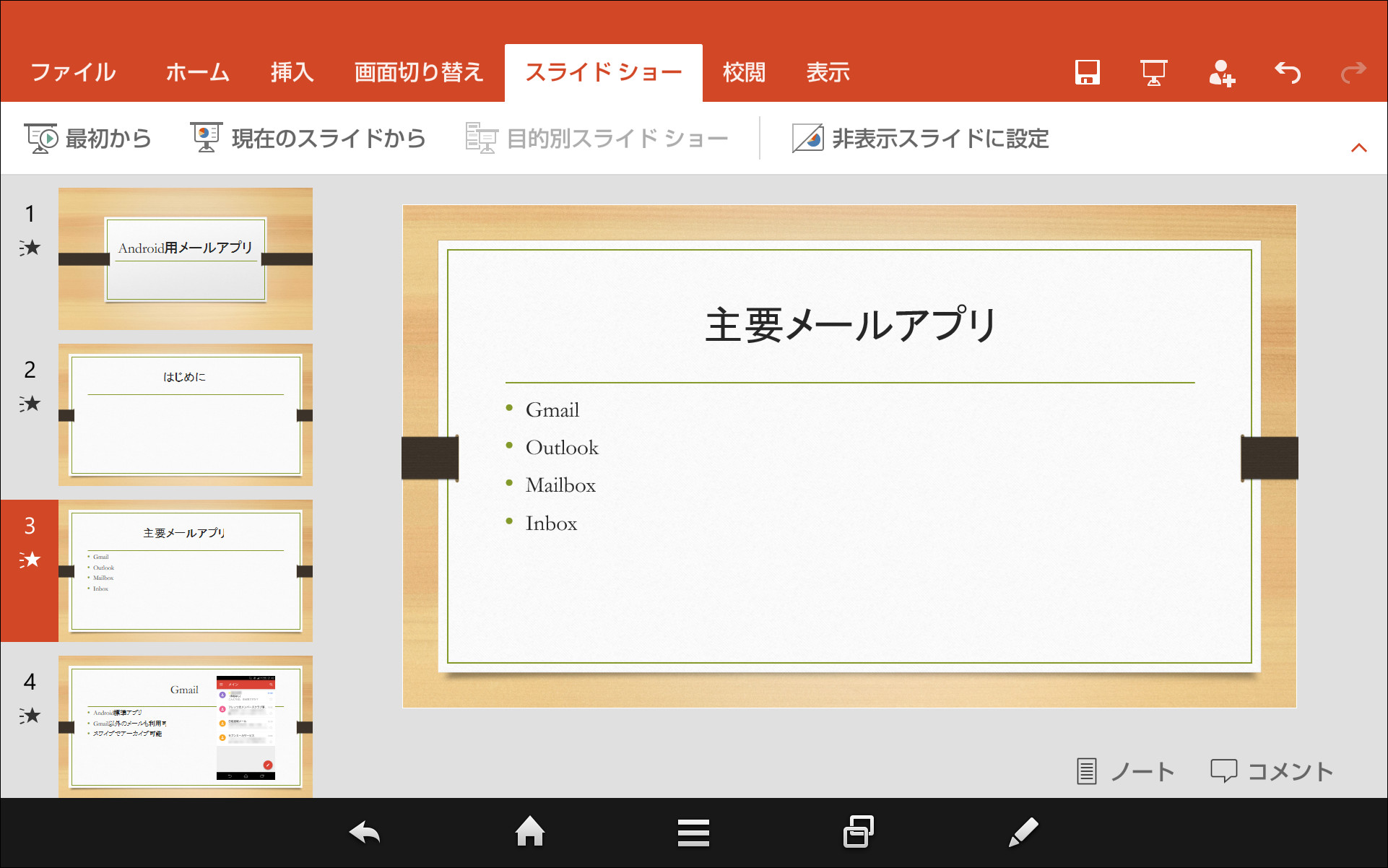Click the Save icon in the title bar
The height and width of the screenshot is (868, 1388).
click(x=1087, y=71)
